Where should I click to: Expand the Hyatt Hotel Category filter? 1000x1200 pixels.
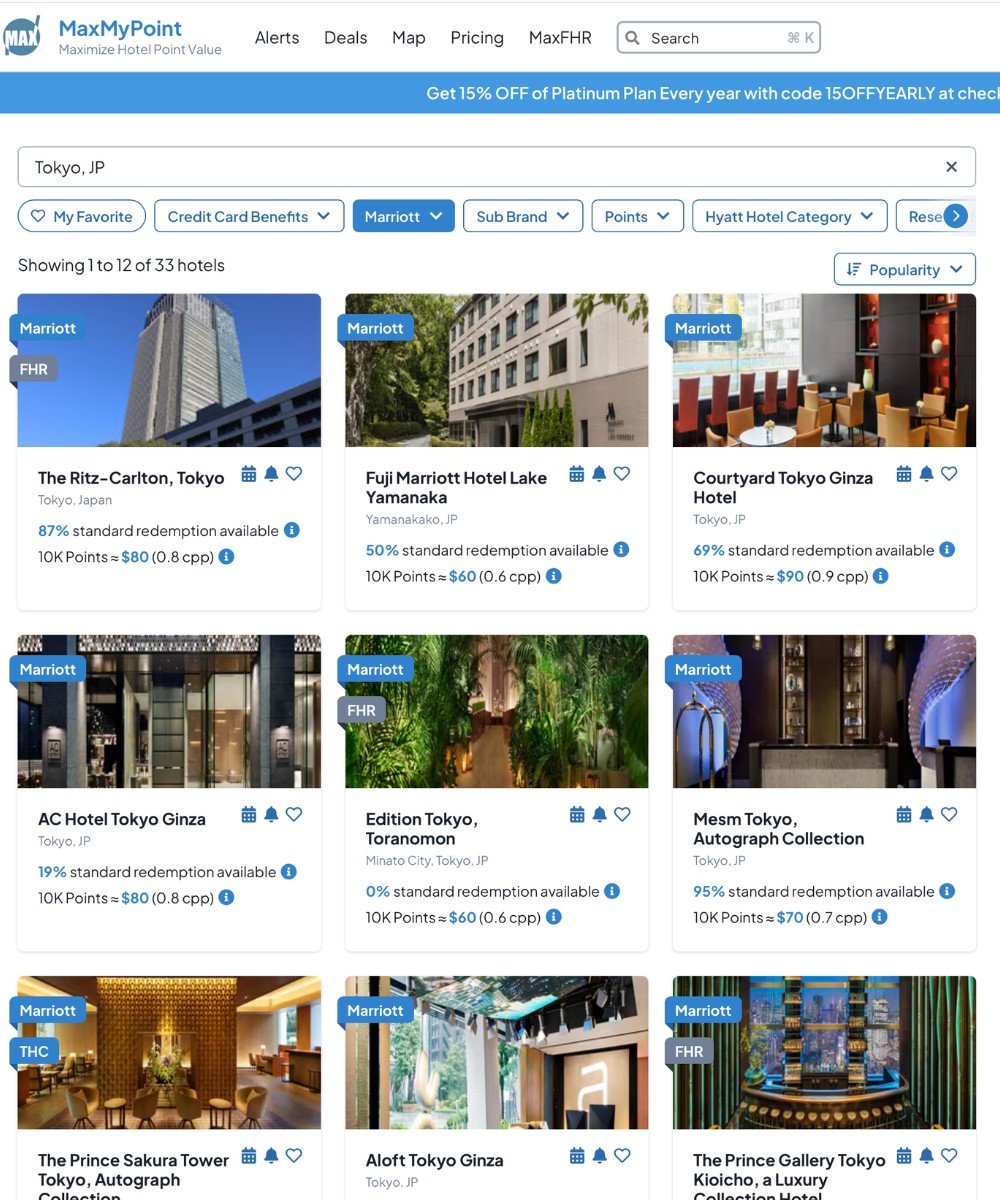click(x=790, y=216)
